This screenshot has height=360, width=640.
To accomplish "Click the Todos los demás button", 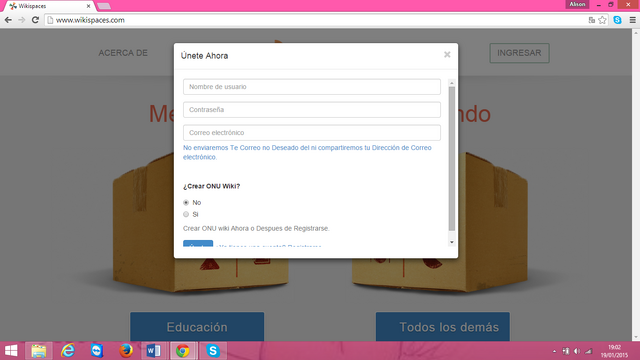I will [443, 327].
